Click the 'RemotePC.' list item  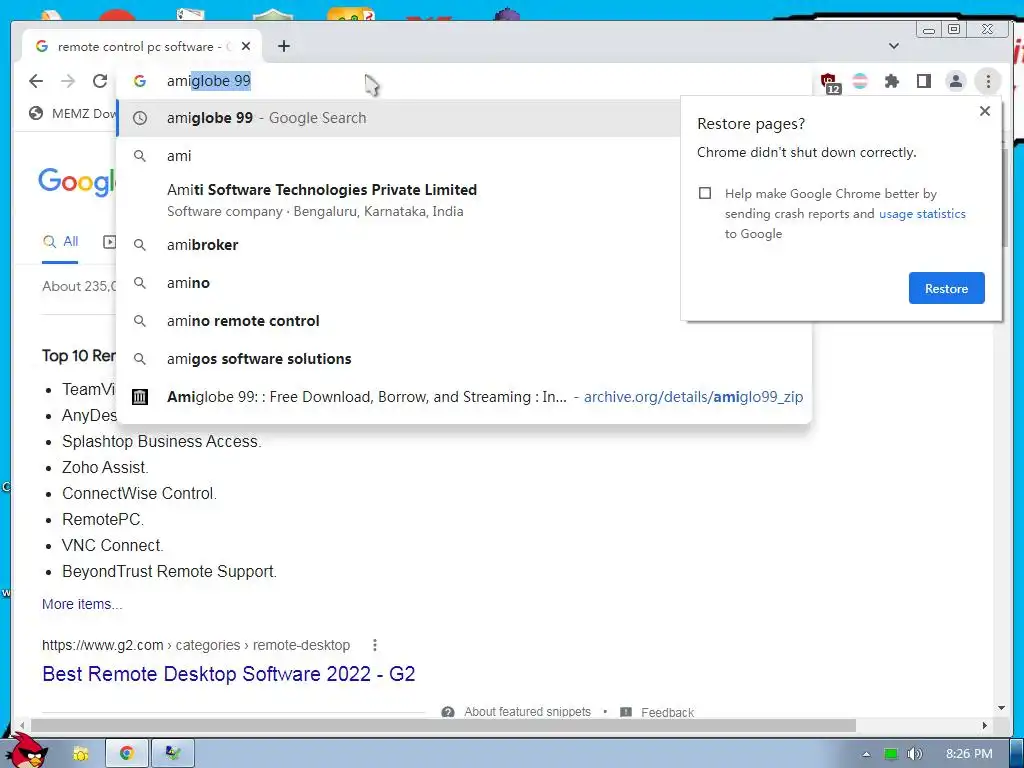103,520
